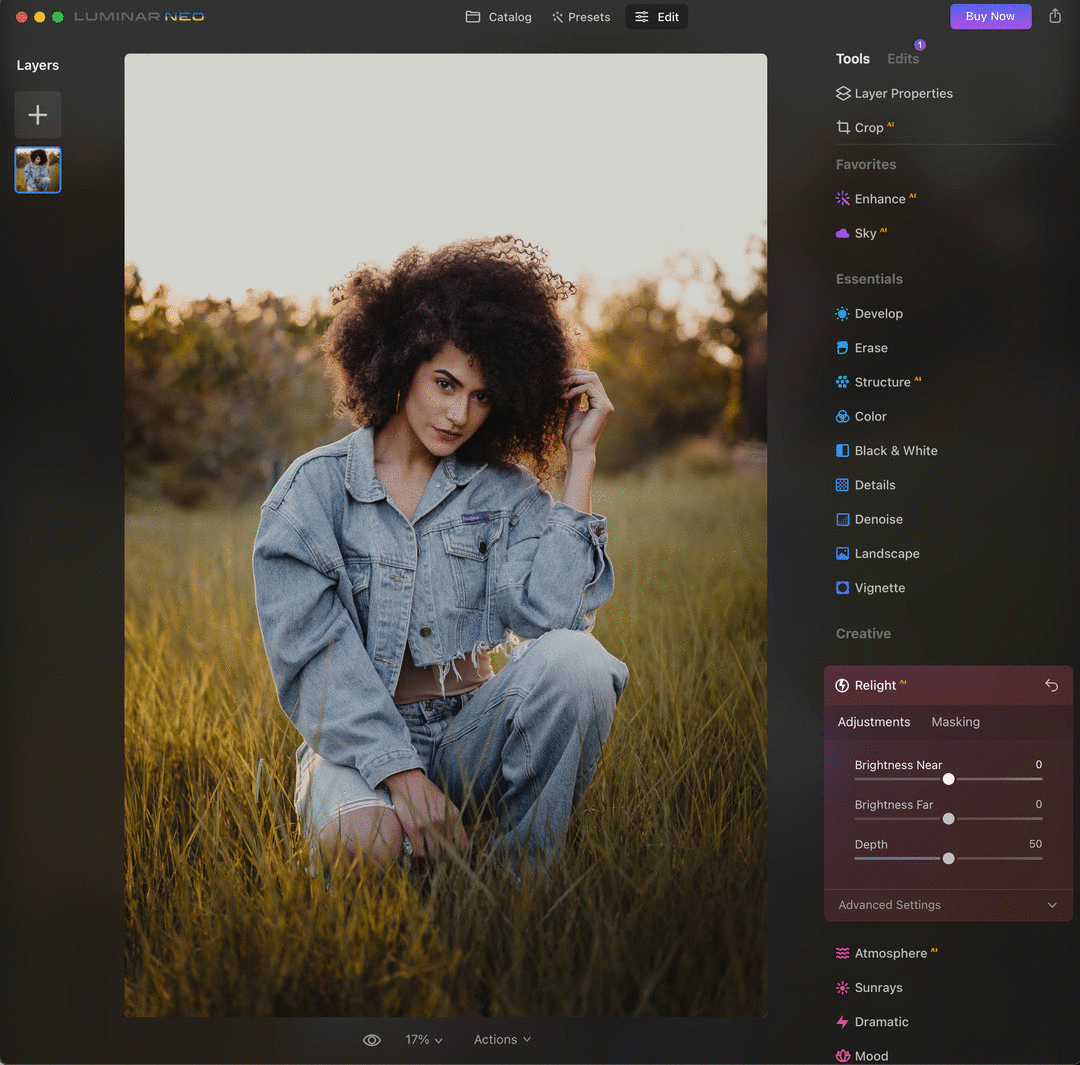Select the portrait layer thumbnail

click(38, 170)
